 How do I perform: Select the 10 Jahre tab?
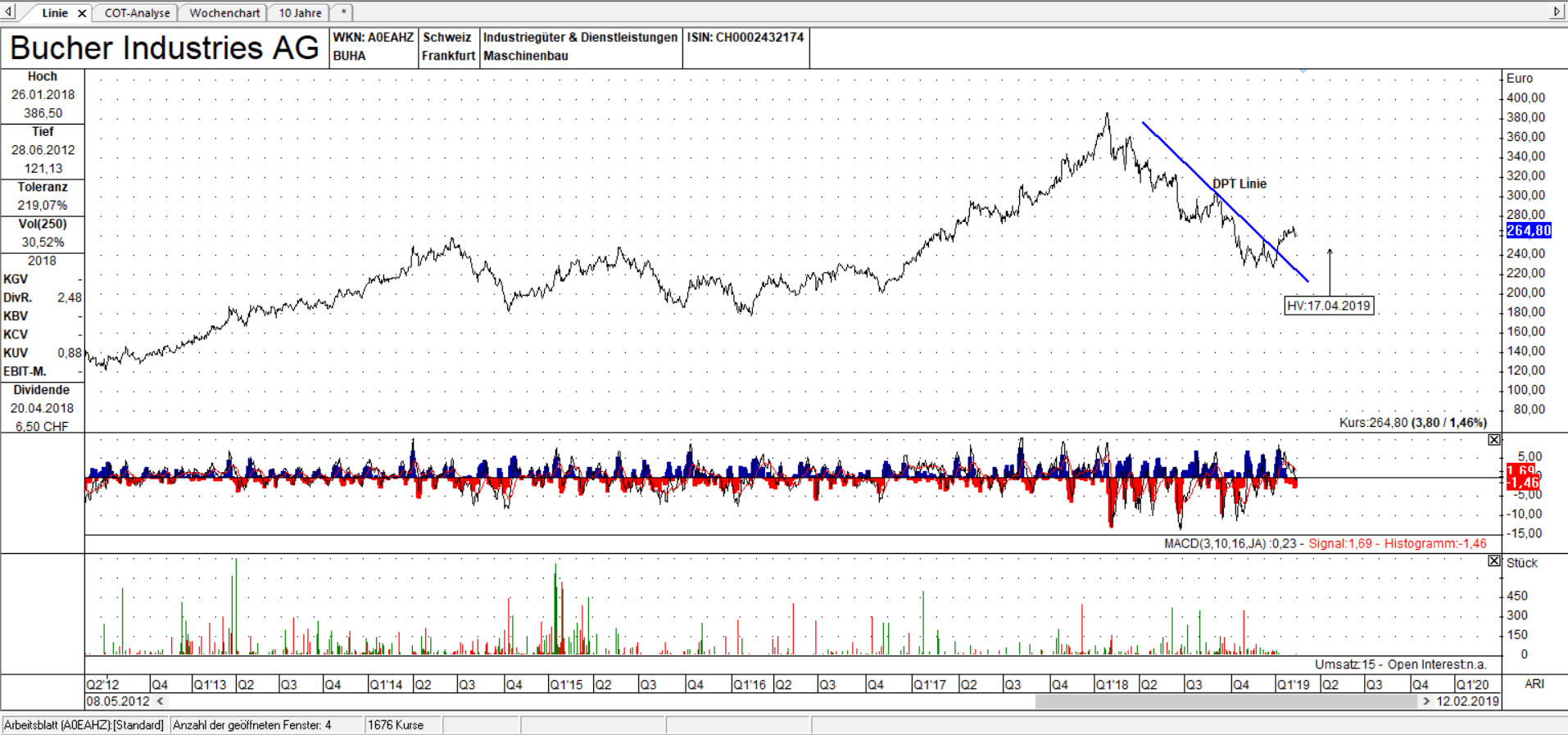click(x=300, y=13)
